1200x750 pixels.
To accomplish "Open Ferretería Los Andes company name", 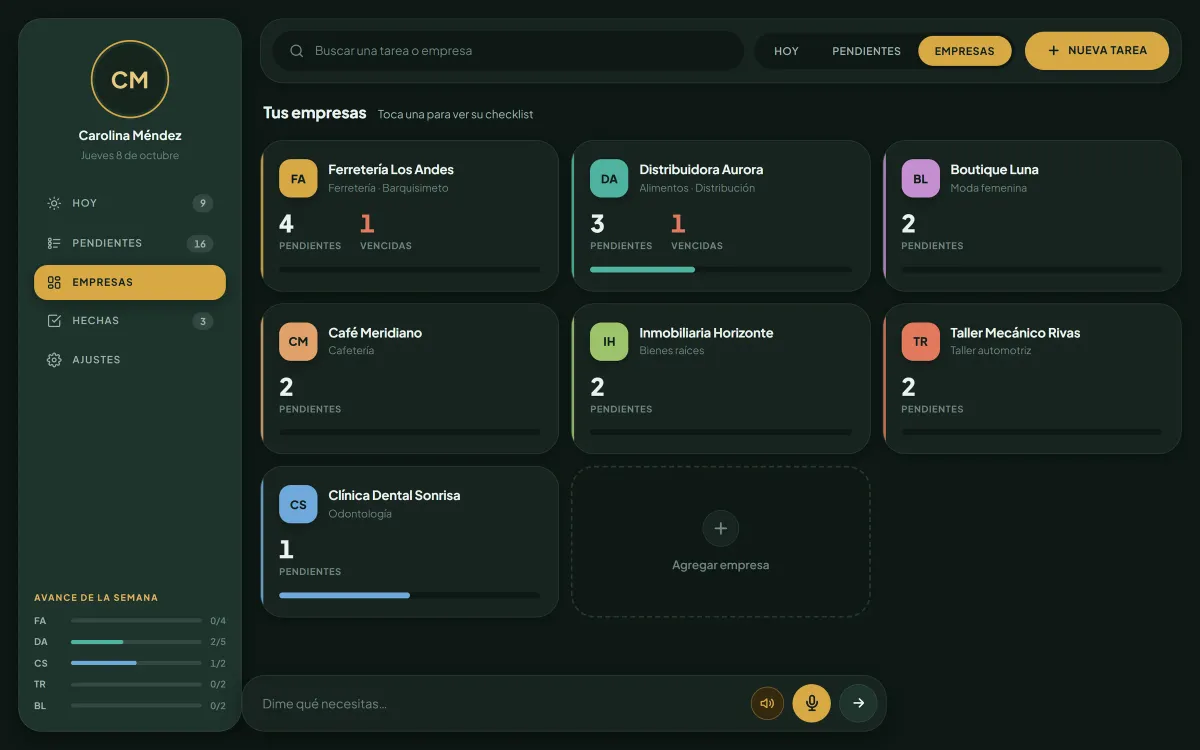I will 391,170.
